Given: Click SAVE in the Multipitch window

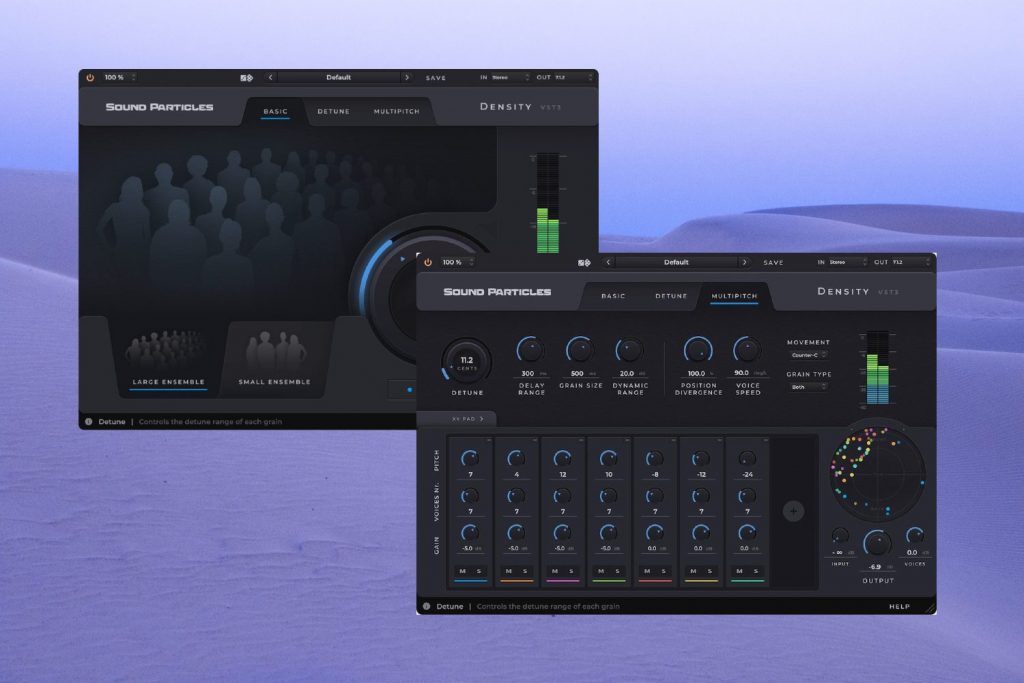Looking at the screenshot, I should click(x=773, y=262).
